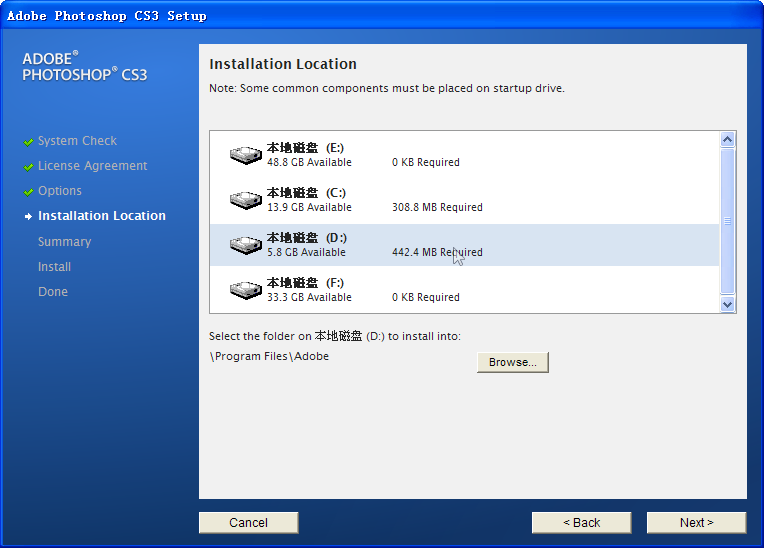Select the Summary step
Image resolution: width=764 pixels, height=548 pixels.
pyautogui.click(x=65, y=242)
